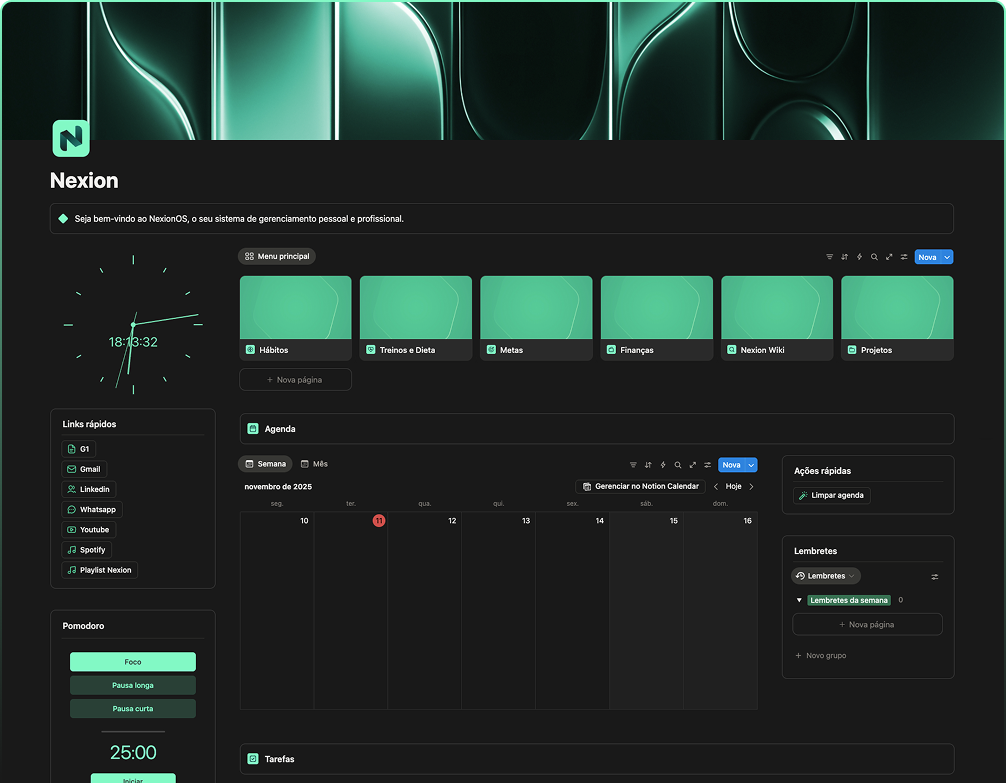Switch to the Mês calendar tab
1006x783 pixels.
pos(314,464)
